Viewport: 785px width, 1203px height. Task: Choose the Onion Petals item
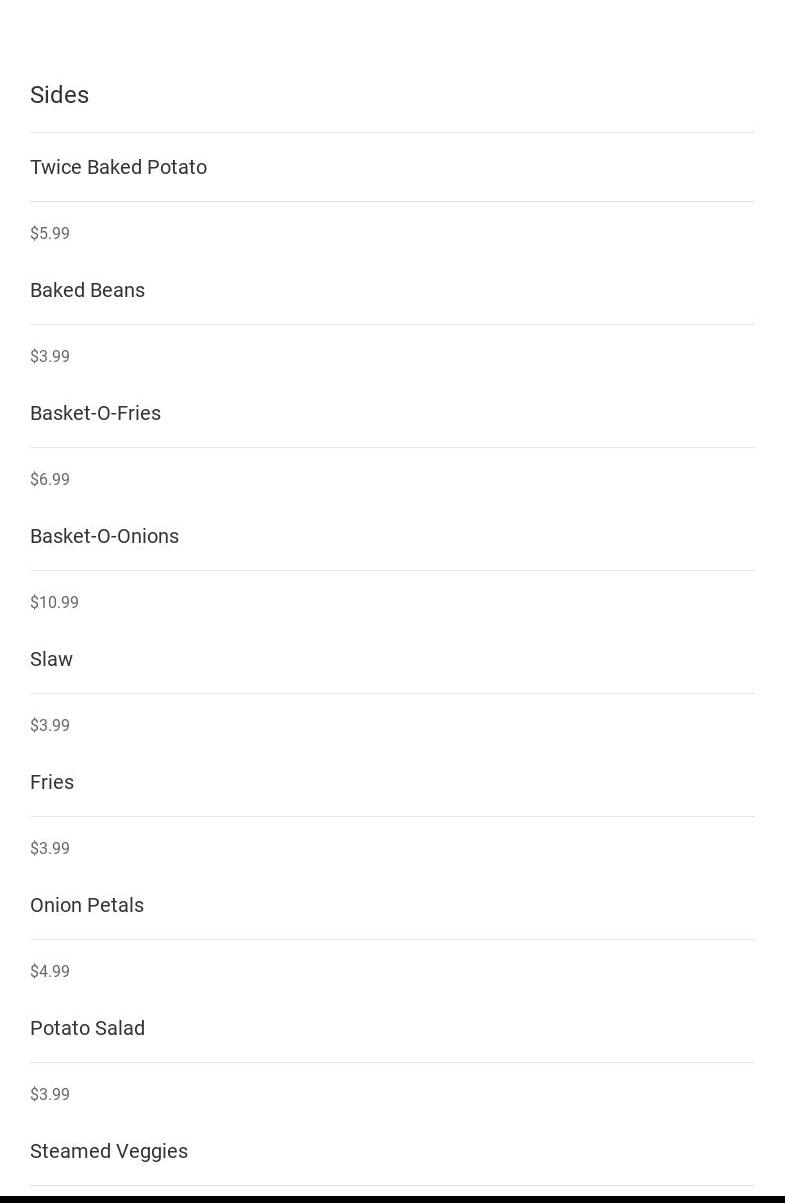click(x=87, y=905)
